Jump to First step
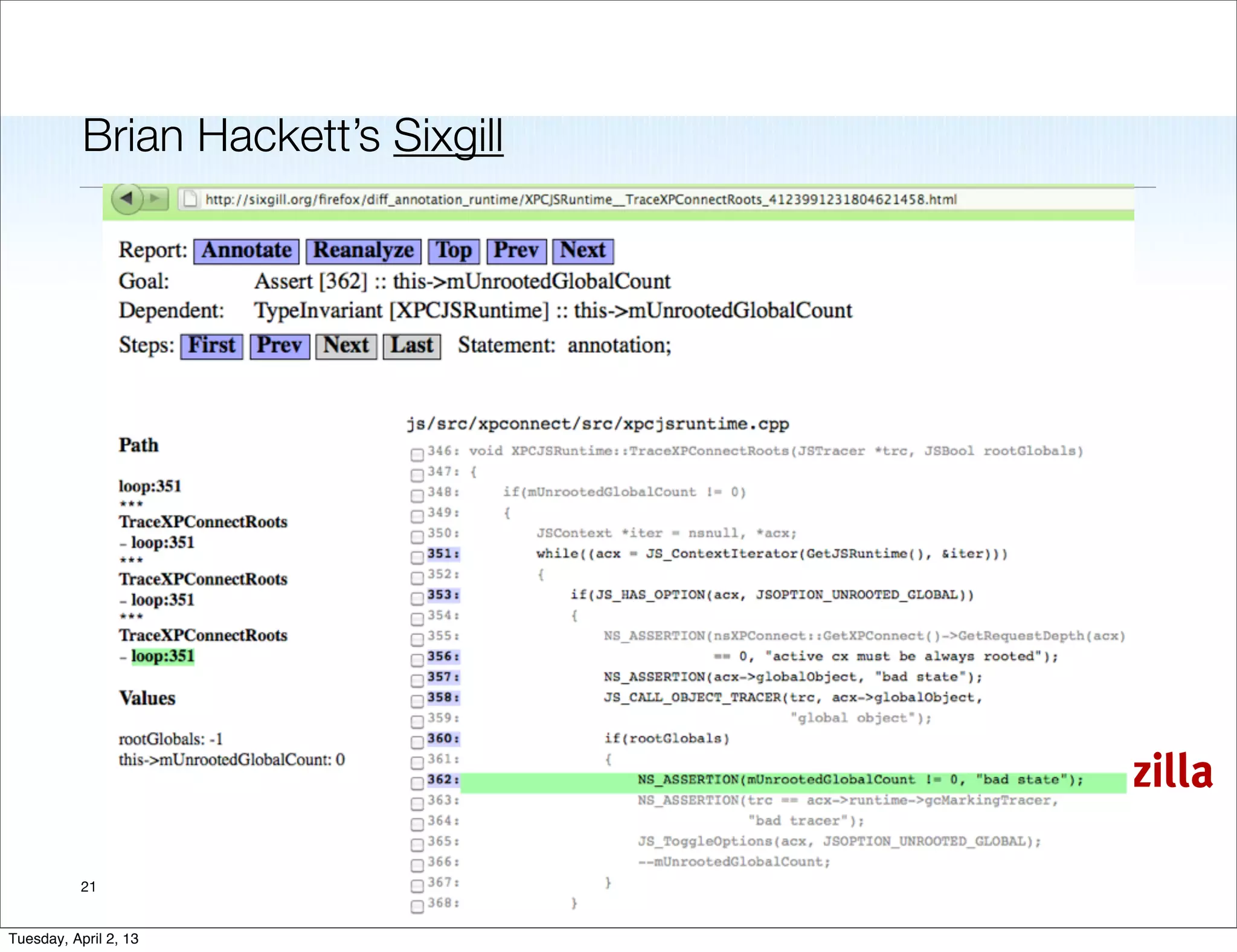Screen dimensions: 1237x952 pyautogui.click(x=211, y=346)
